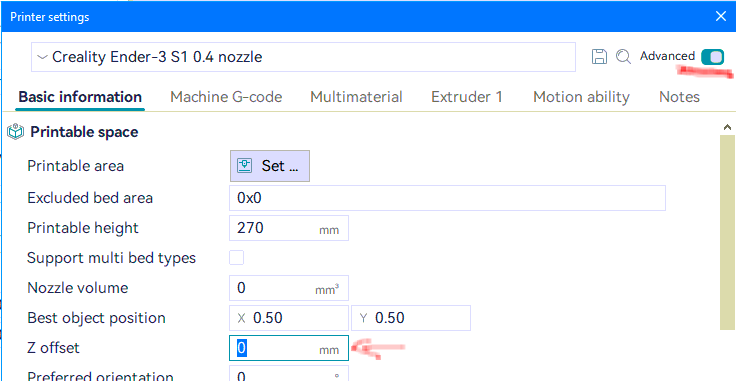Click the Nozzle volume label

77,288
